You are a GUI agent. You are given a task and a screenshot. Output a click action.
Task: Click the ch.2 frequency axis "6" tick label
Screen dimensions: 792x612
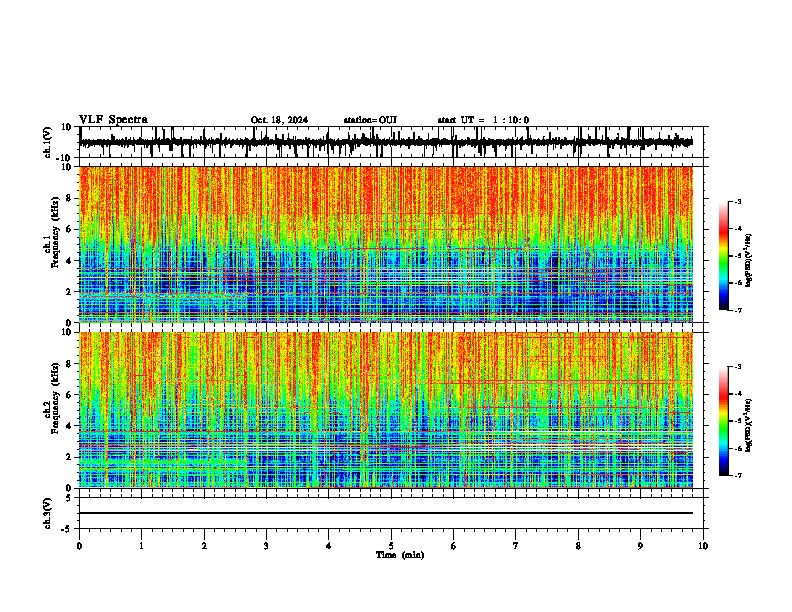pos(69,395)
